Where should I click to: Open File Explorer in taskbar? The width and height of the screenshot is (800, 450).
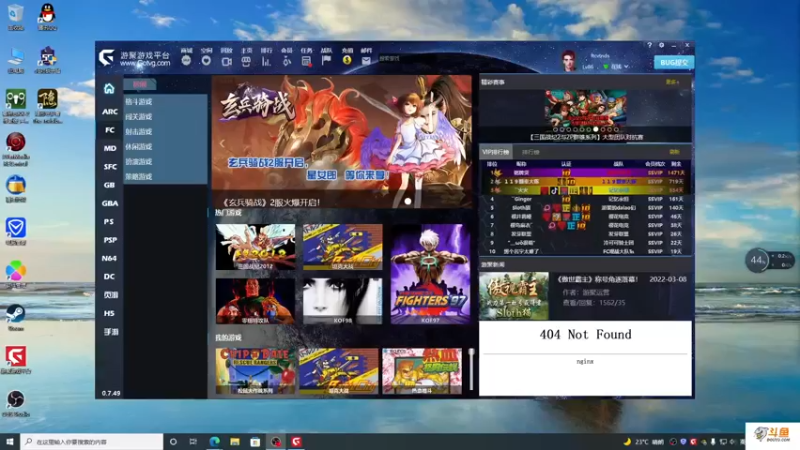point(235,442)
